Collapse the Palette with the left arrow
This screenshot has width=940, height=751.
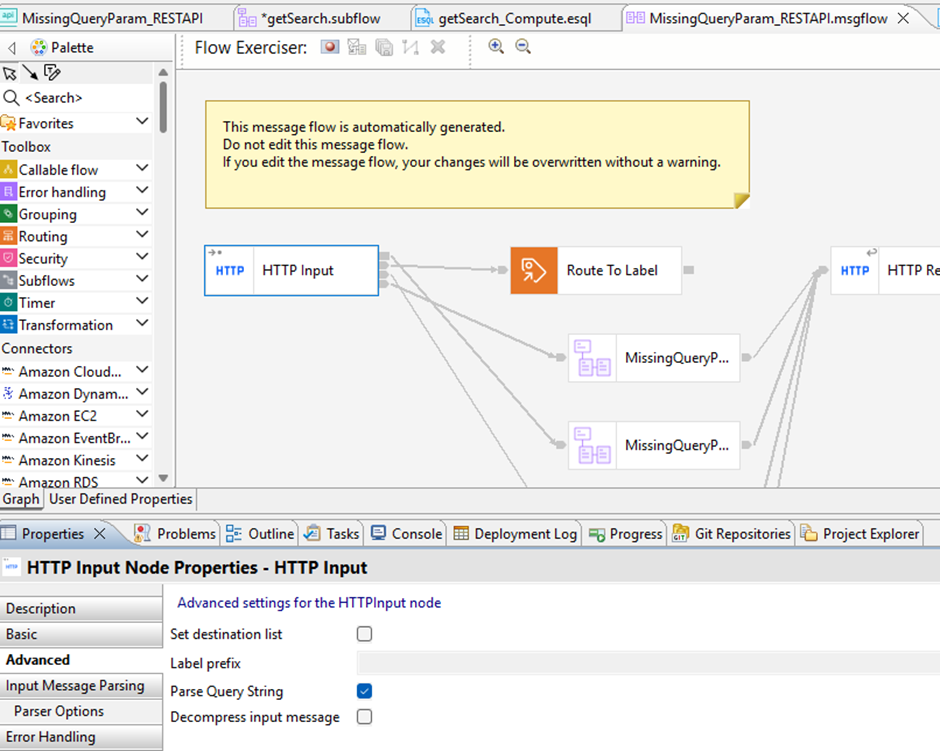click(x=12, y=48)
